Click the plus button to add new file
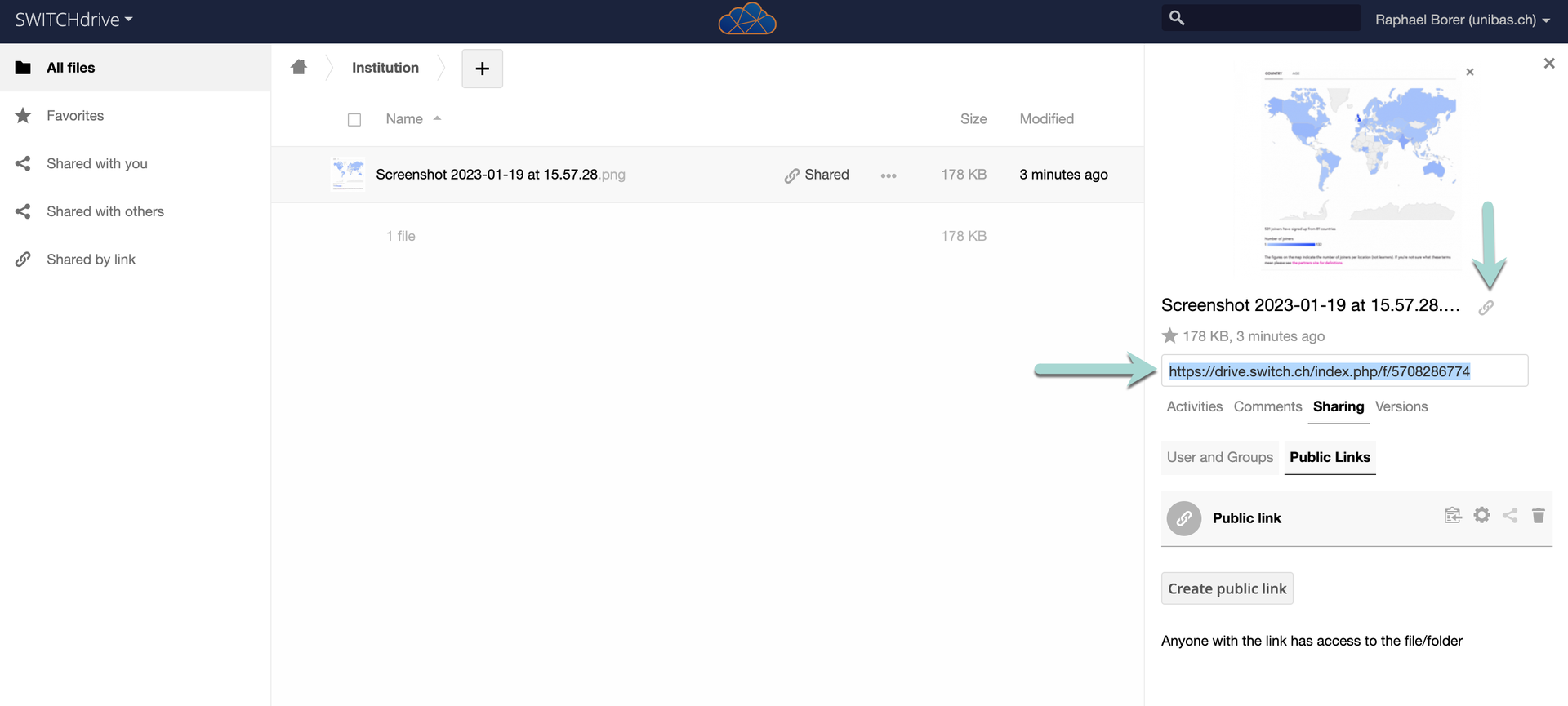 [x=482, y=69]
